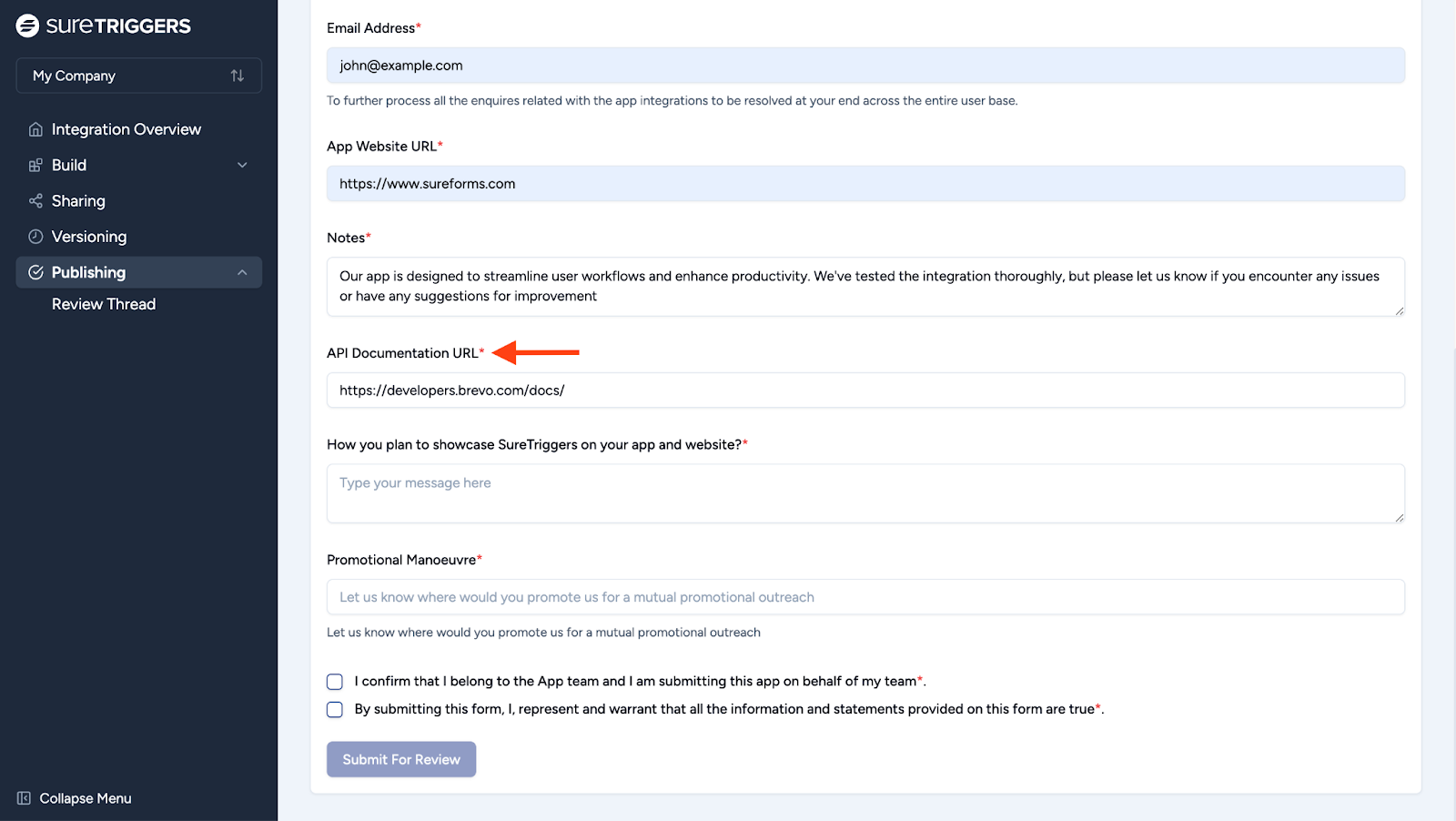
Task: Open the Review Thread page
Action: [x=103, y=303]
